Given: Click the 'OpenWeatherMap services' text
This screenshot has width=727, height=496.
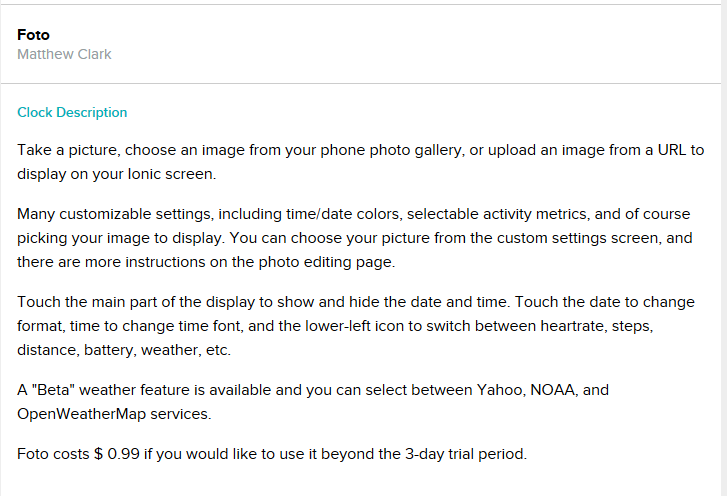Looking at the screenshot, I should tap(114, 414).
